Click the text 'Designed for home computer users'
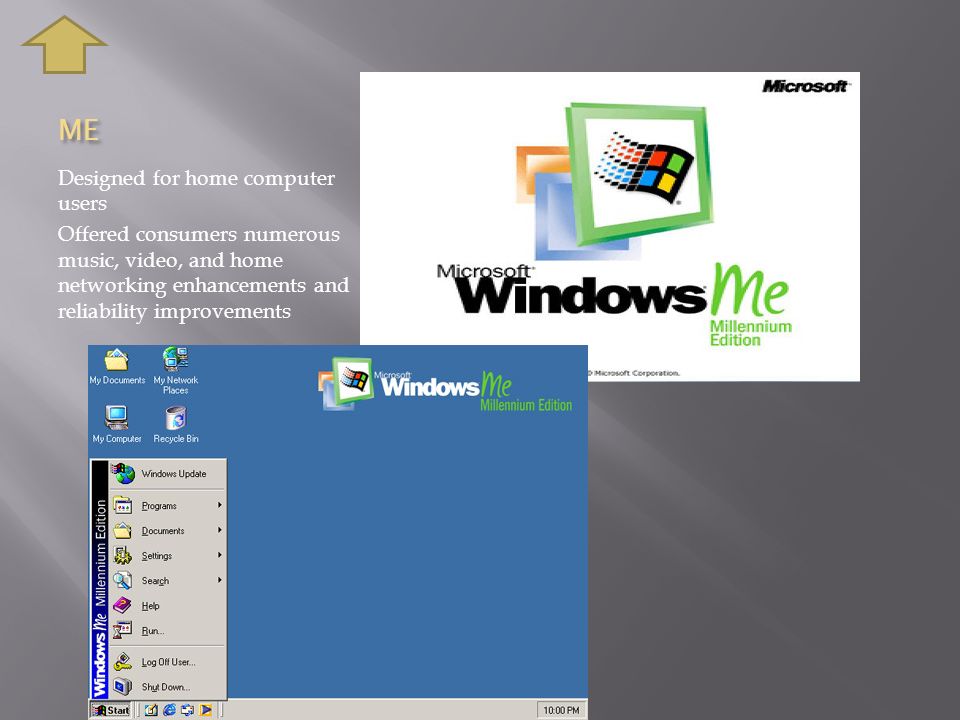Image resolution: width=960 pixels, height=720 pixels. coord(197,190)
